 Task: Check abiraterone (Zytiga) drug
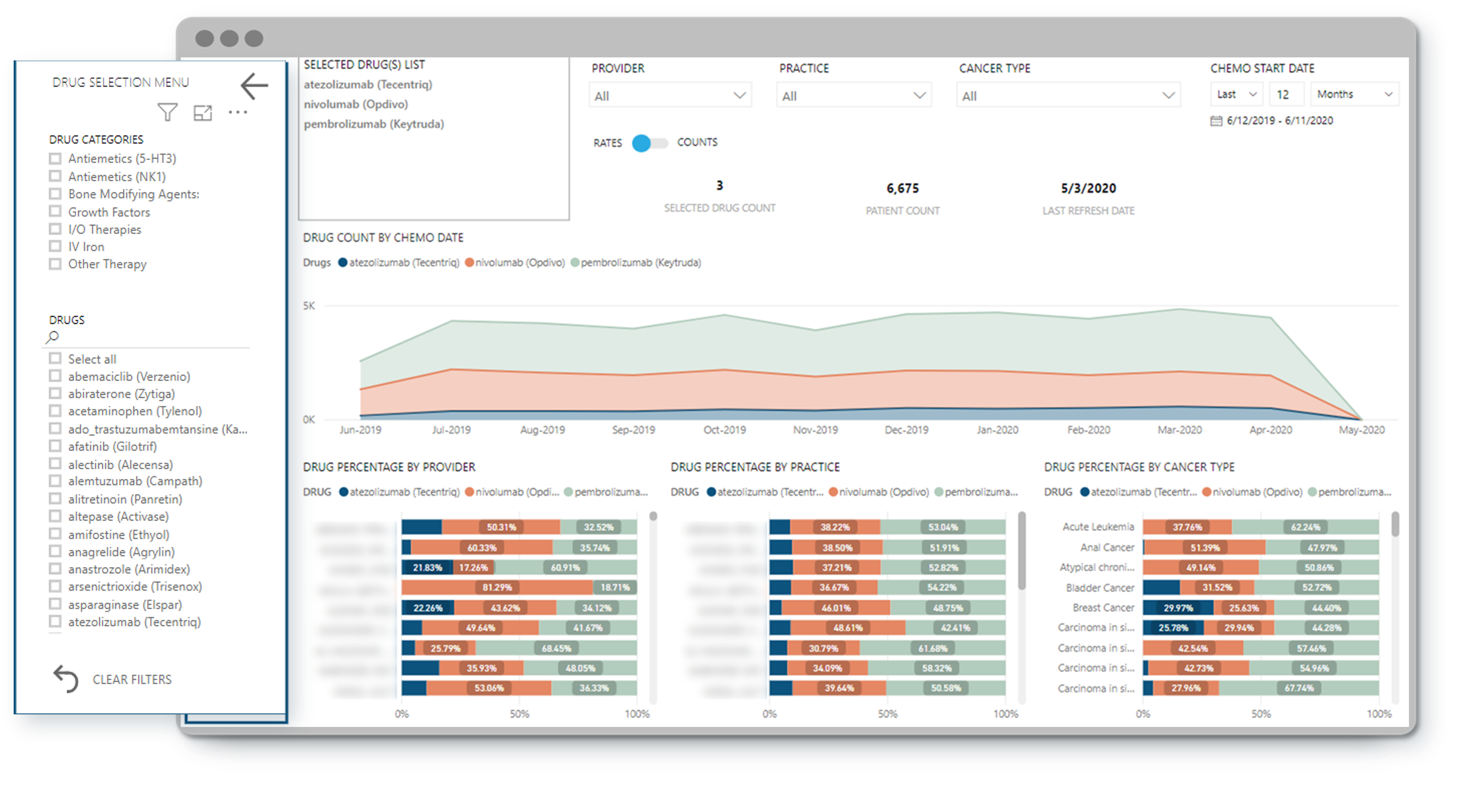pyautogui.click(x=55, y=393)
